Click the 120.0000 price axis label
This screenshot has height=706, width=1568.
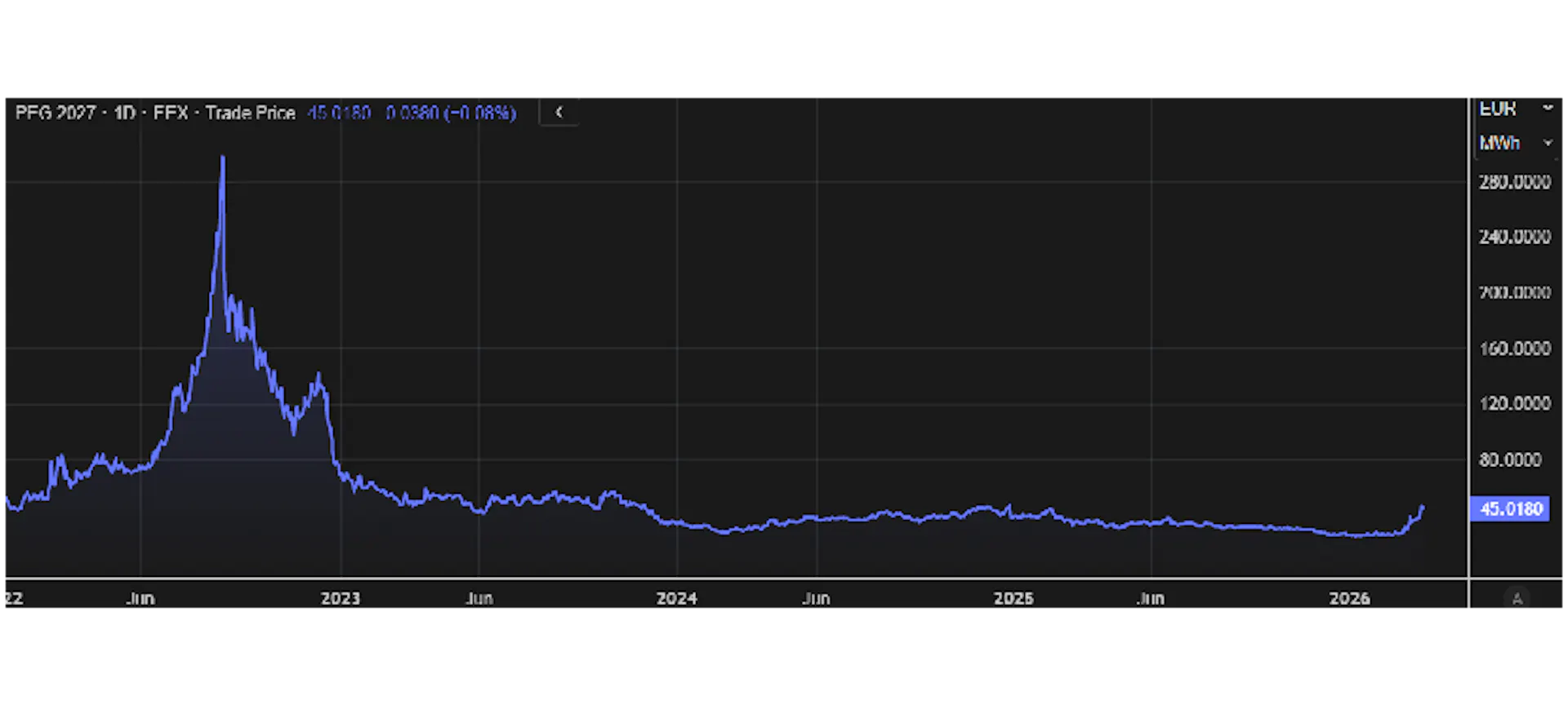[x=1514, y=403]
